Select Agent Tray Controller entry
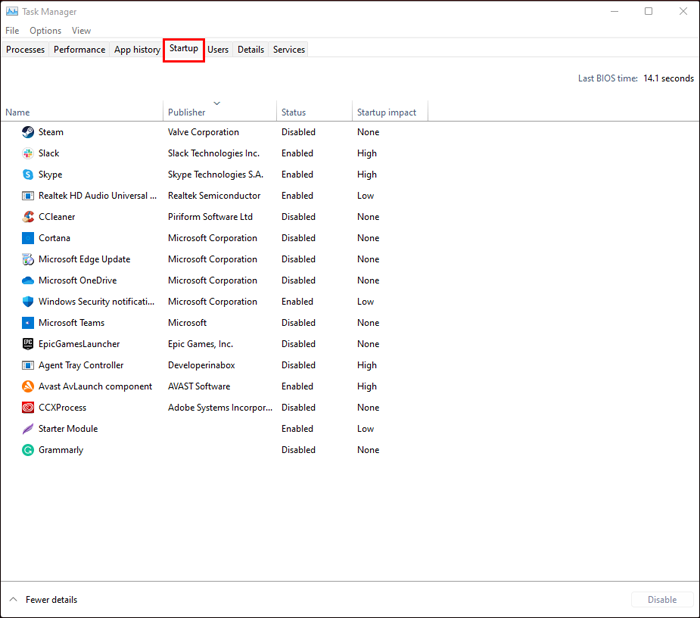The image size is (700, 618). coord(81,365)
